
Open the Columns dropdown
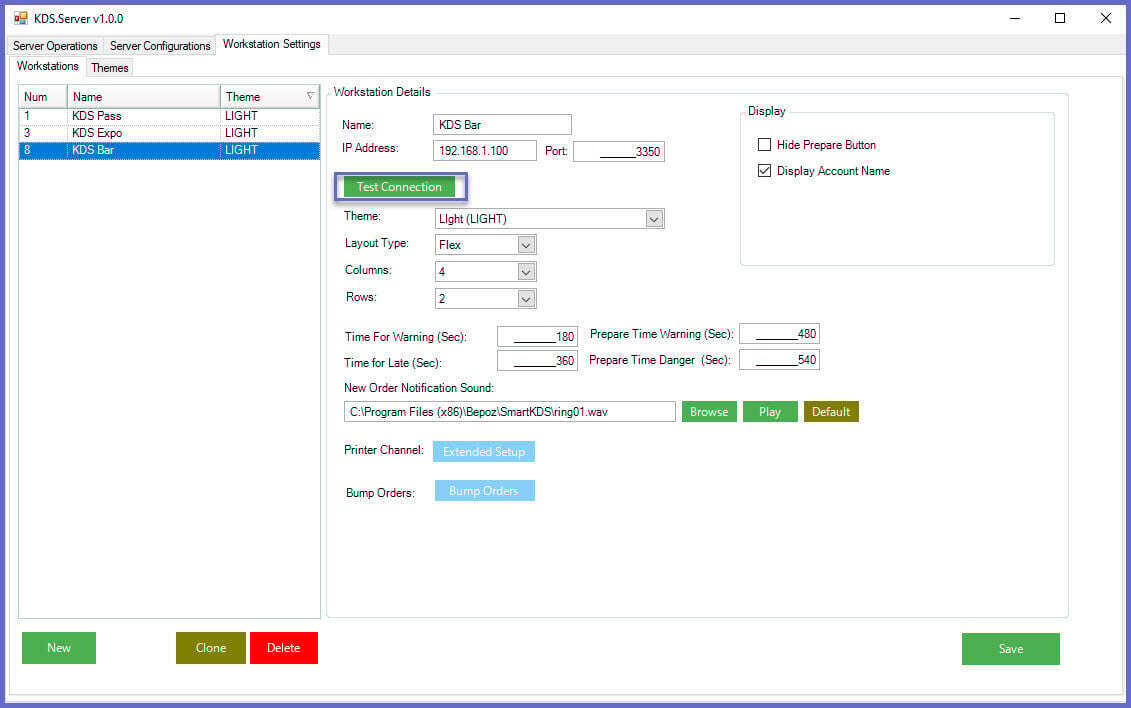click(x=526, y=272)
